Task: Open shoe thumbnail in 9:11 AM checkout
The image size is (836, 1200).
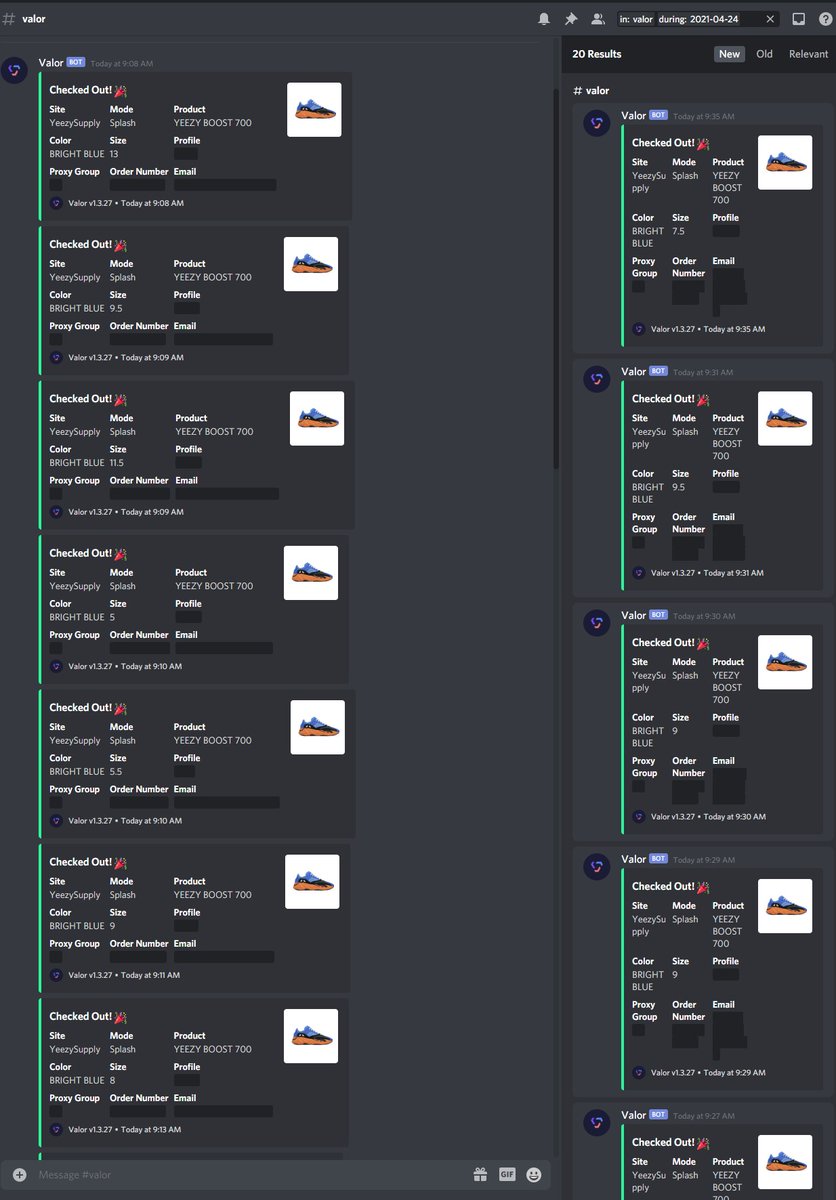Action: pyautogui.click(x=312, y=882)
